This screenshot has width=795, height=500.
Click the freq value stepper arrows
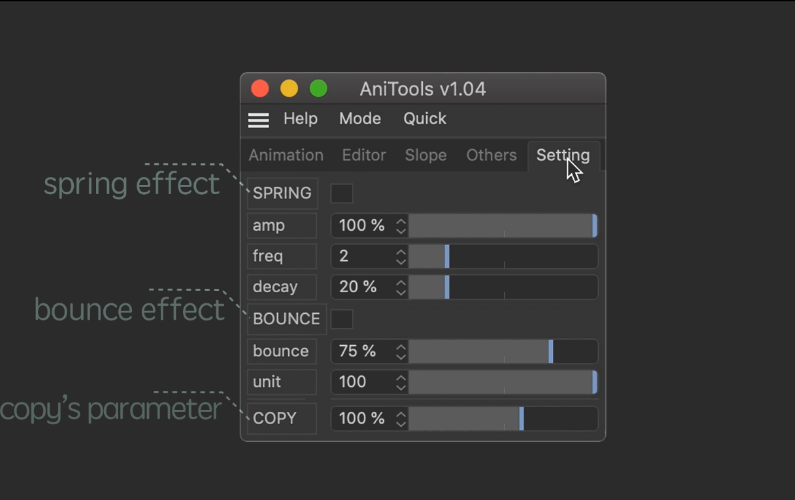[x=401, y=257]
